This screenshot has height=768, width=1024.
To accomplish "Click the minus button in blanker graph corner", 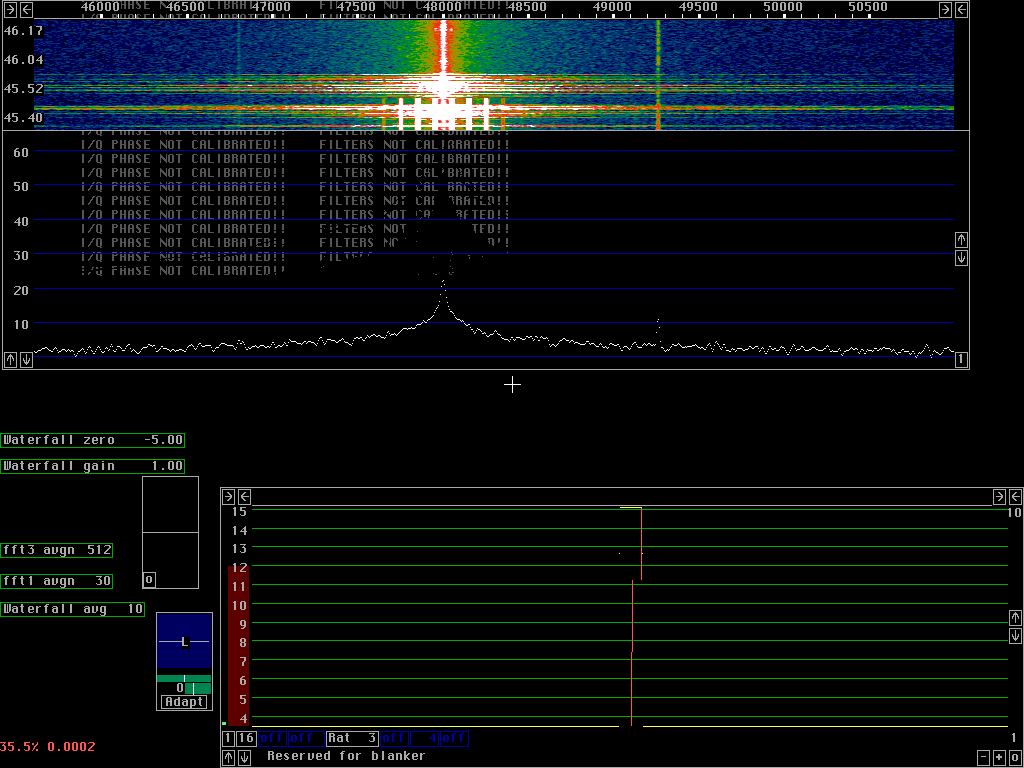I will pyautogui.click(x=984, y=758).
